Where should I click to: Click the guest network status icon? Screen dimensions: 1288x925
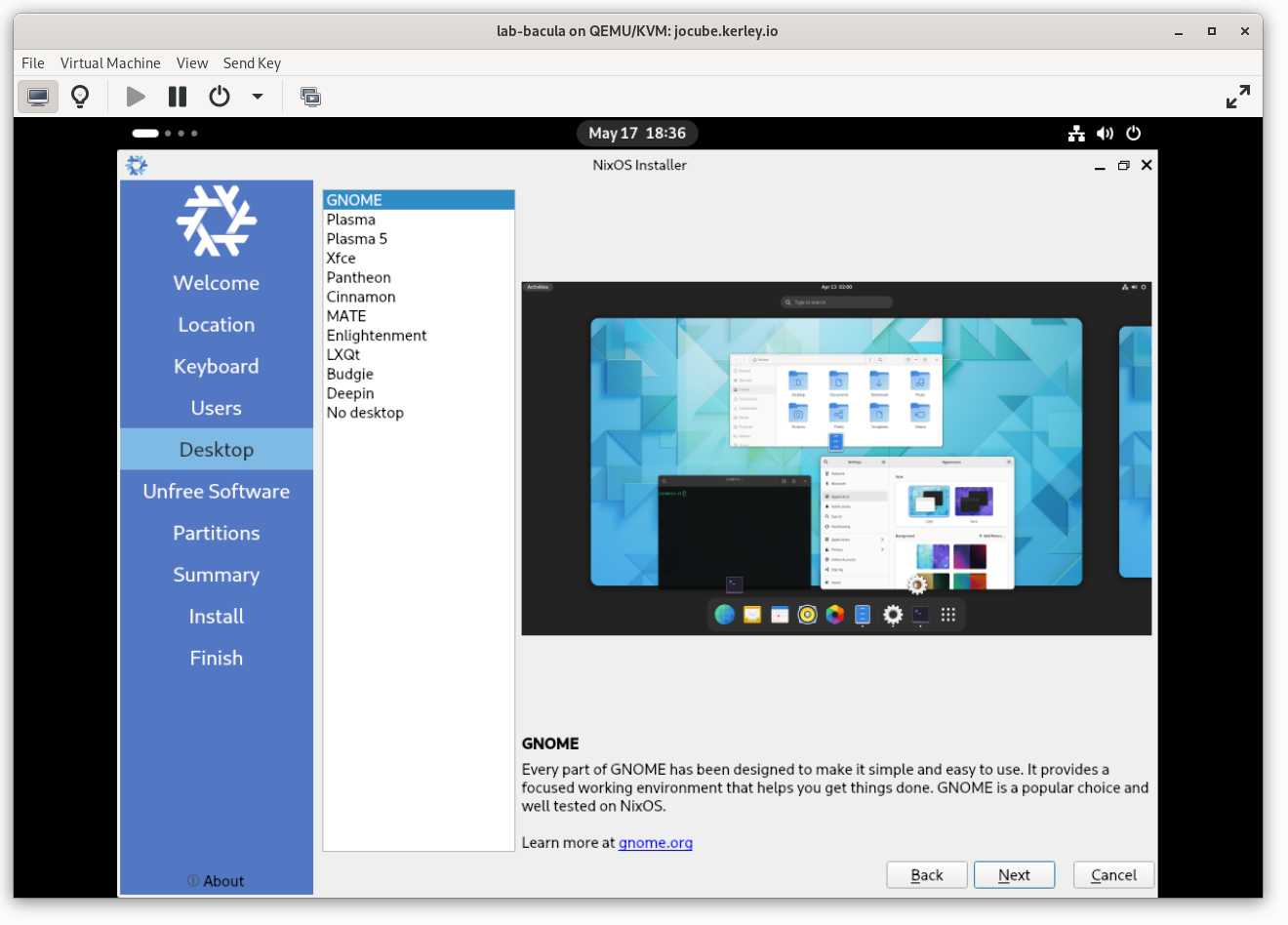(x=1076, y=134)
